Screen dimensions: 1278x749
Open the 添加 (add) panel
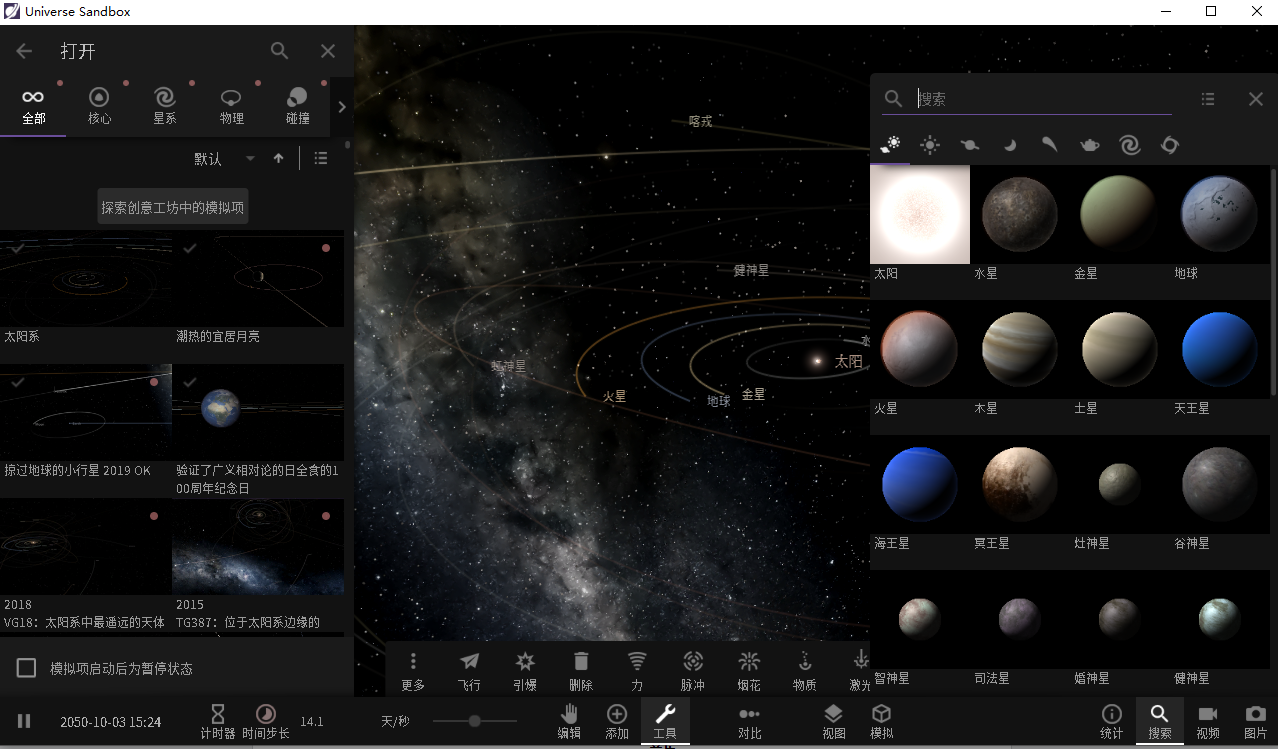point(617,721)
